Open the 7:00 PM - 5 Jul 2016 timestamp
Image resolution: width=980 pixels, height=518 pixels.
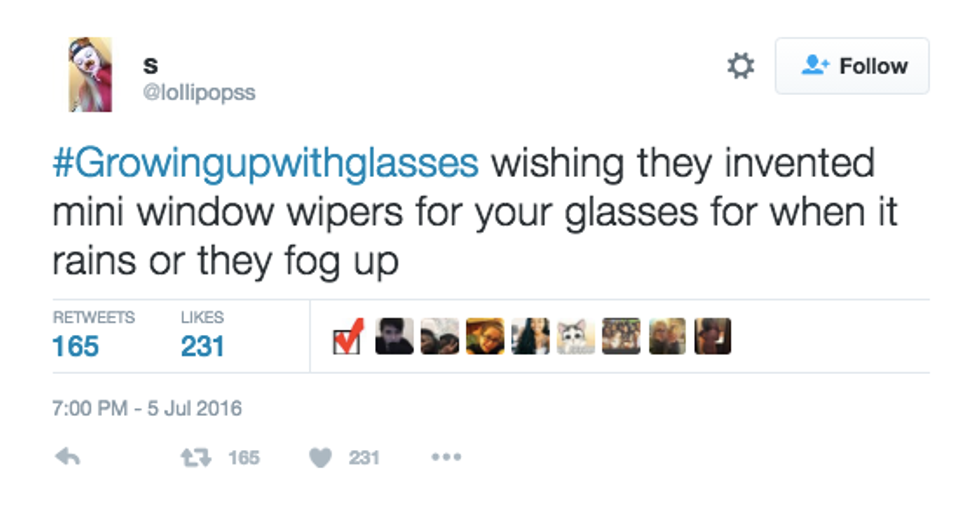(x=147, y=408)
